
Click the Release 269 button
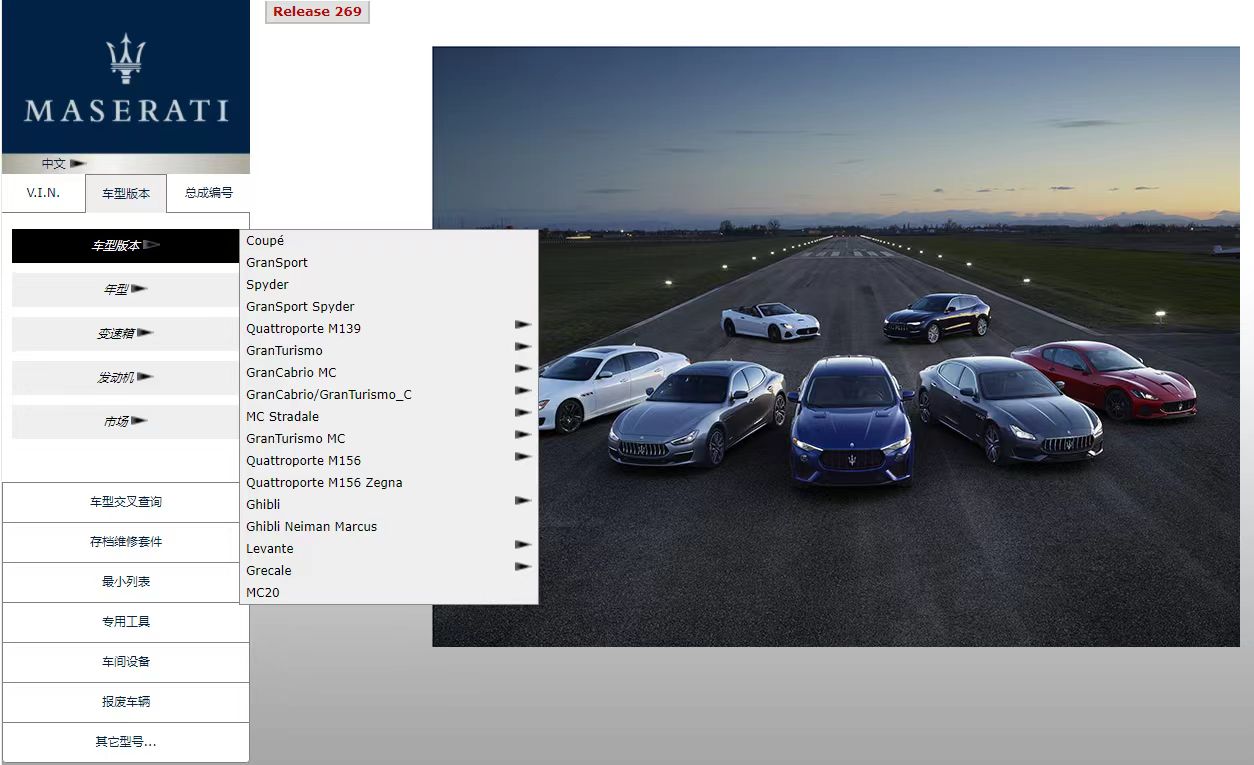317,12
